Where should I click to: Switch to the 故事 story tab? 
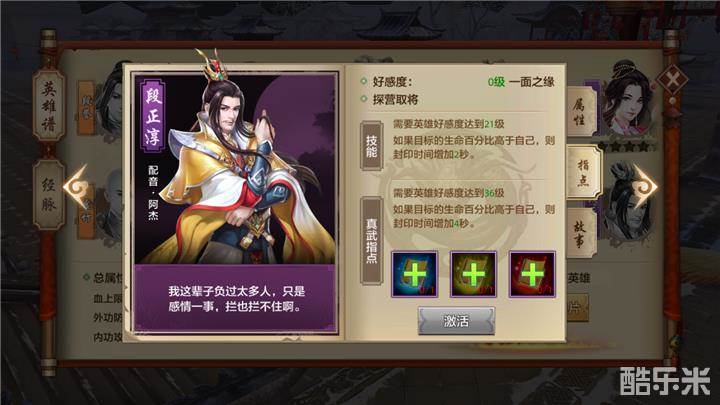581,233
